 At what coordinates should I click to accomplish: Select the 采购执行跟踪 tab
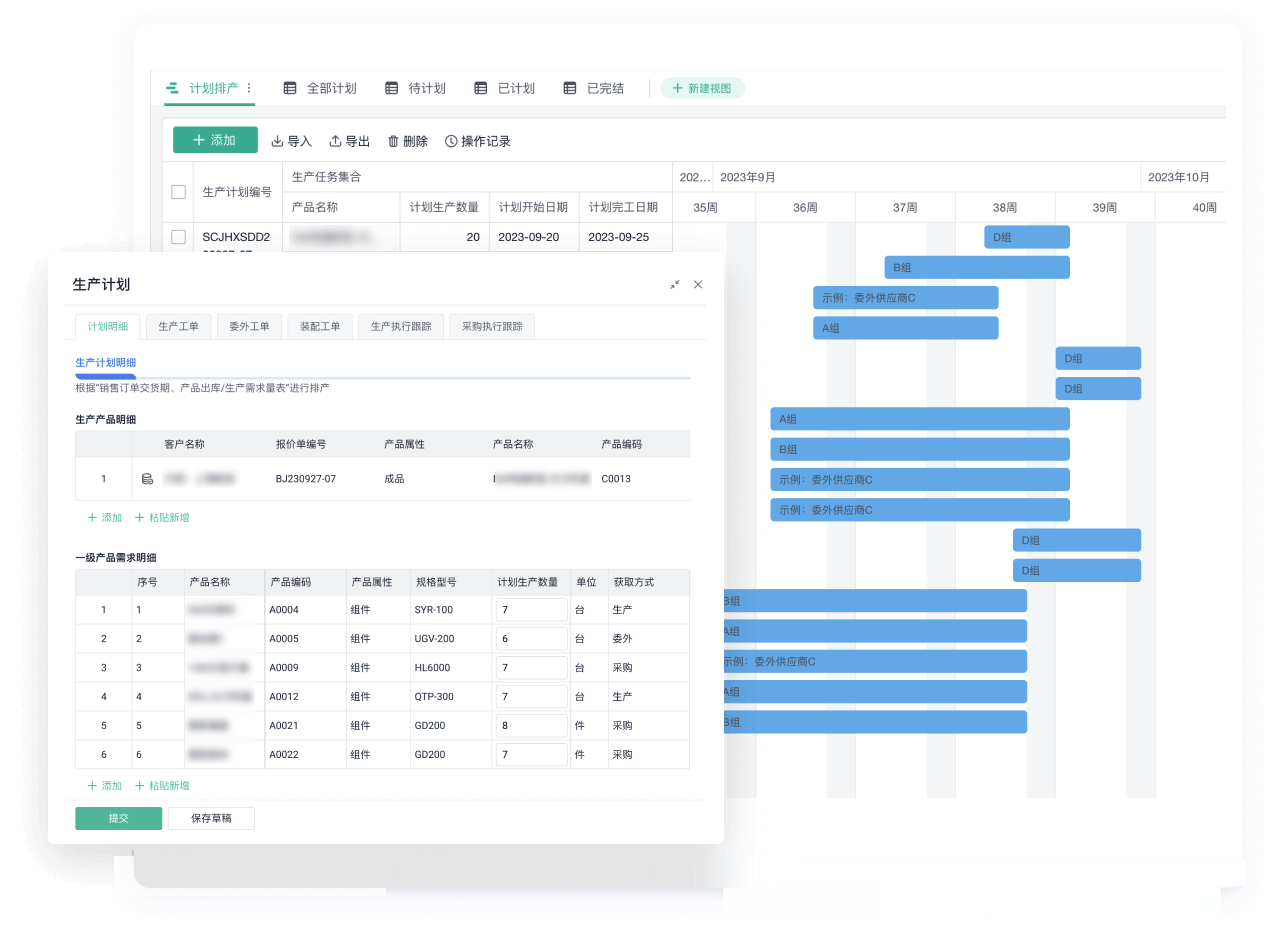click(491, 326)
